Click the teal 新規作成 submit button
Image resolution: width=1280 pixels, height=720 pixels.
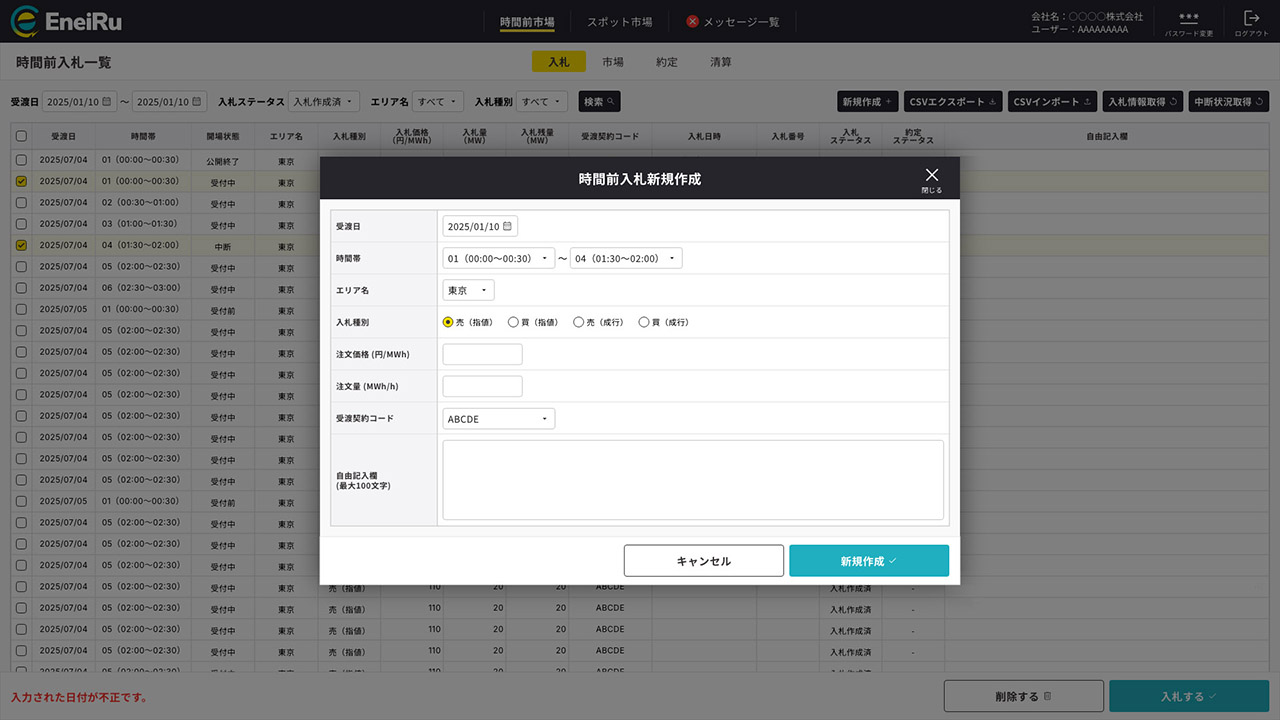(x=868, y=561)
